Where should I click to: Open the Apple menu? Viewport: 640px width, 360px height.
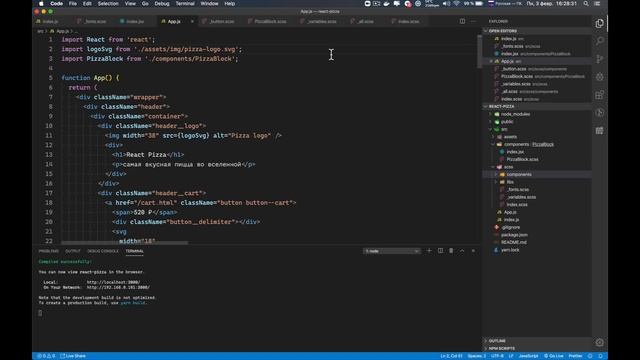pos(41,4)
